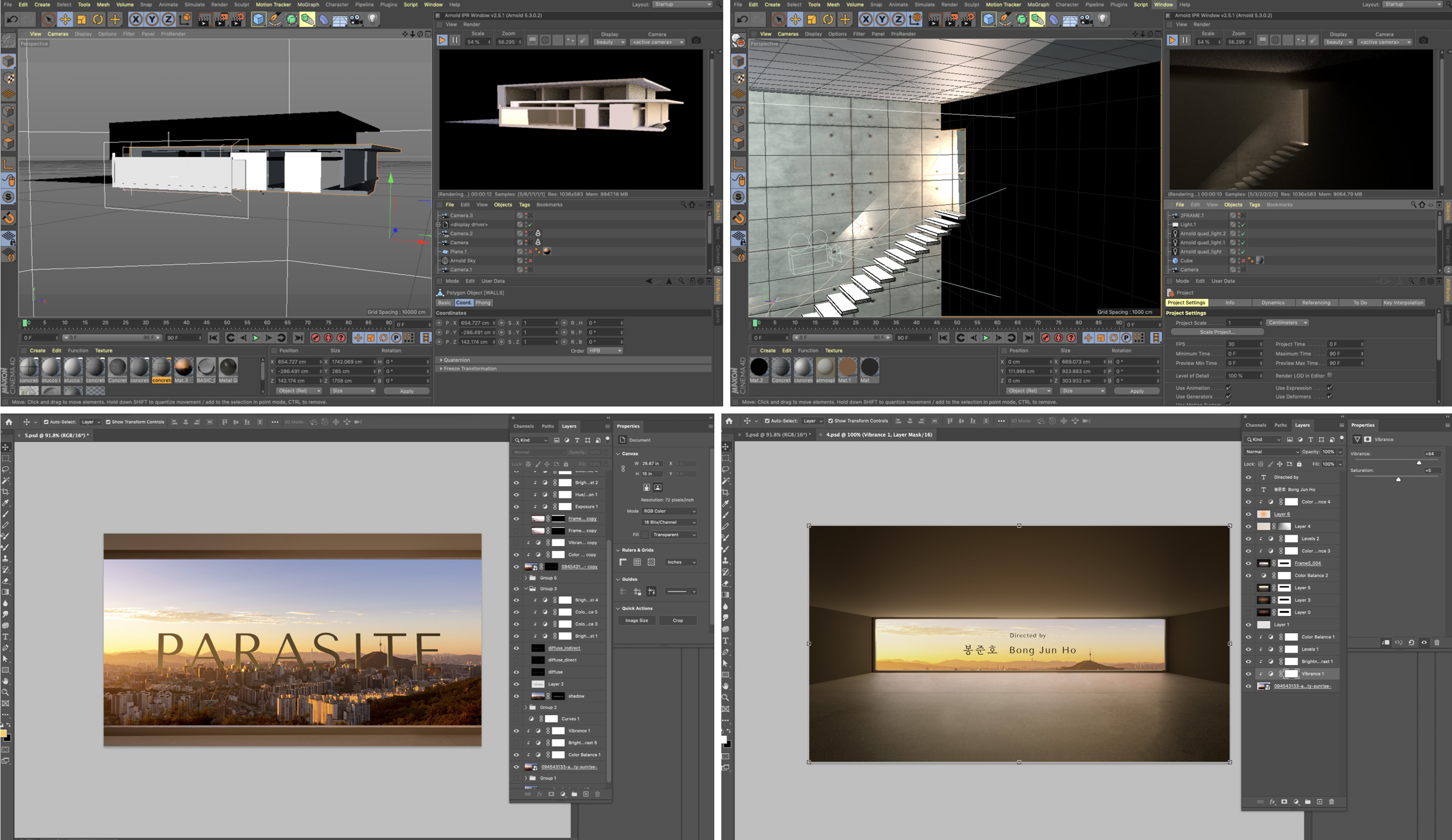Select Basic tab in house-scene Cinema 4D attributes
The height and width of the screenshot is (840, 1452).
tap(444, 303)
